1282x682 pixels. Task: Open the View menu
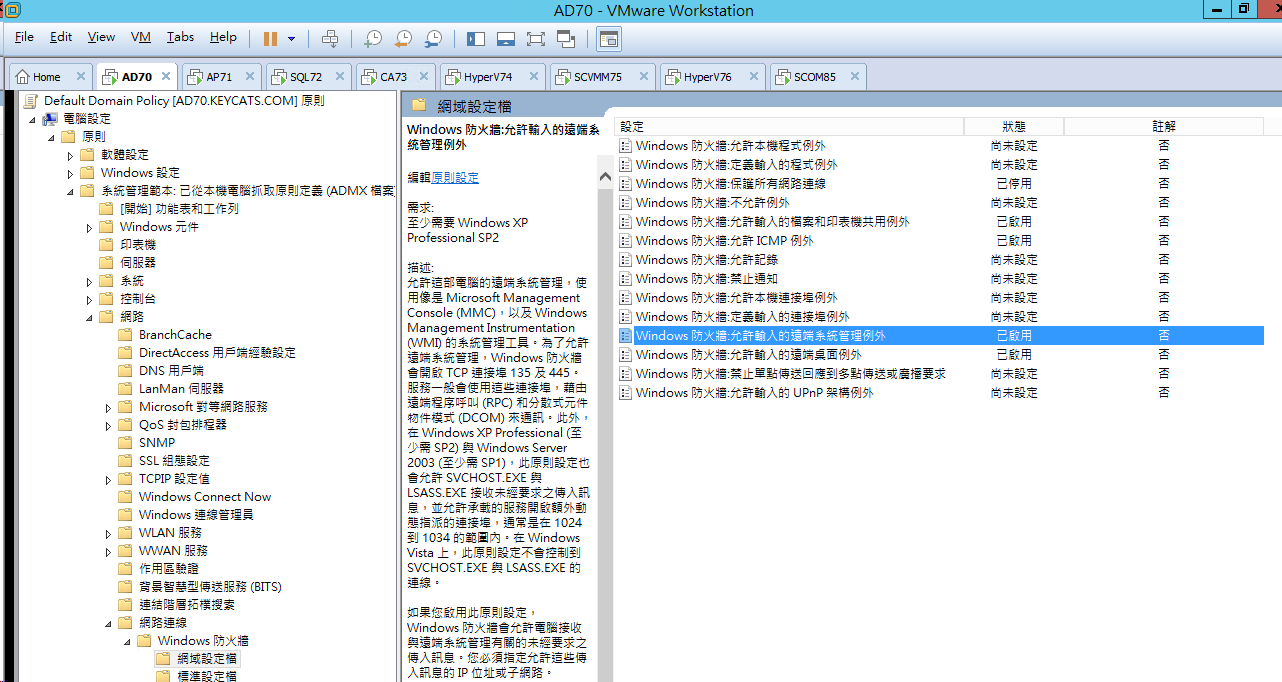[x=101, y=37]
